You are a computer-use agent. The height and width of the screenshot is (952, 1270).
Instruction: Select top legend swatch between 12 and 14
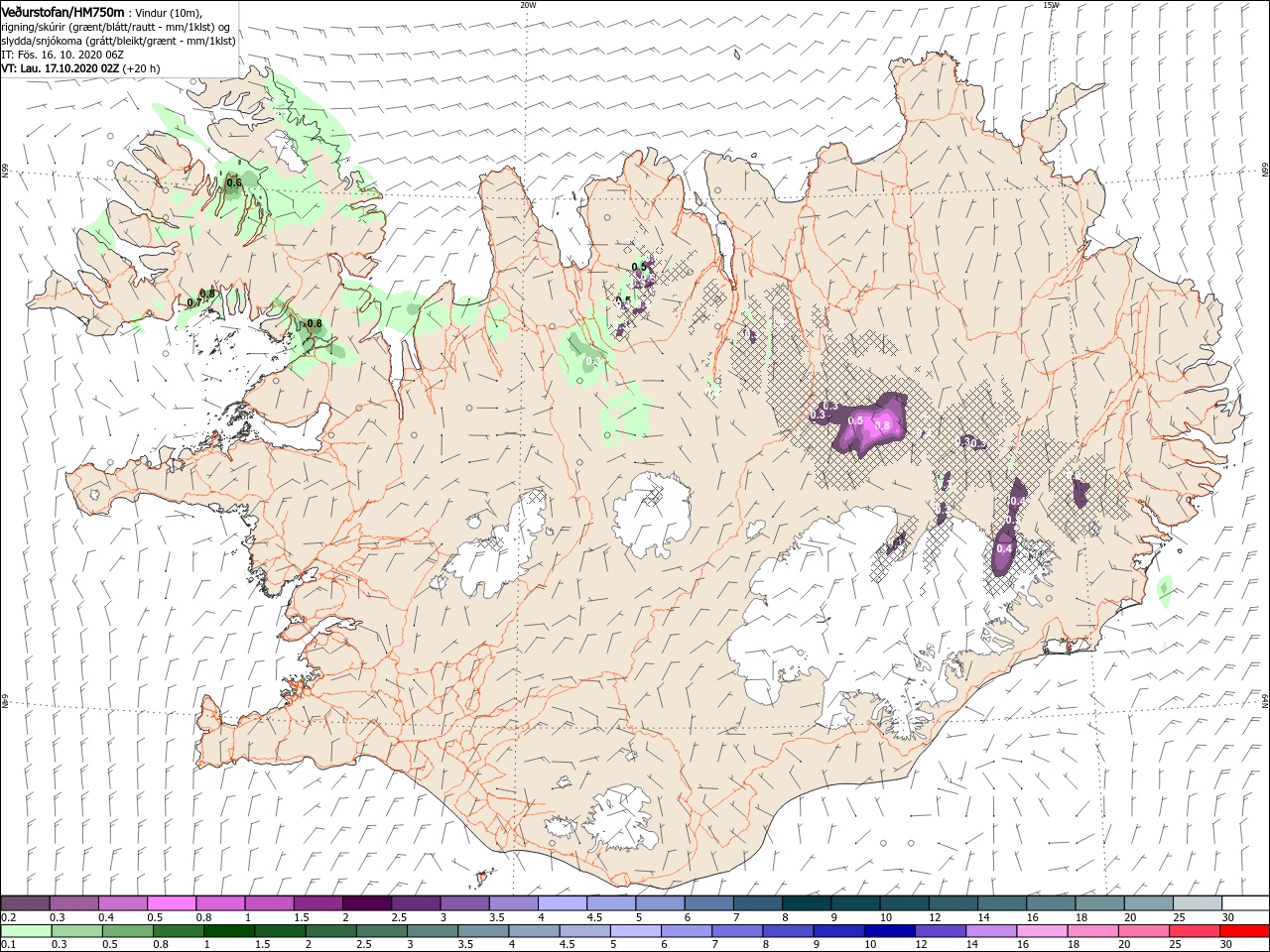[x=952, y=903]
